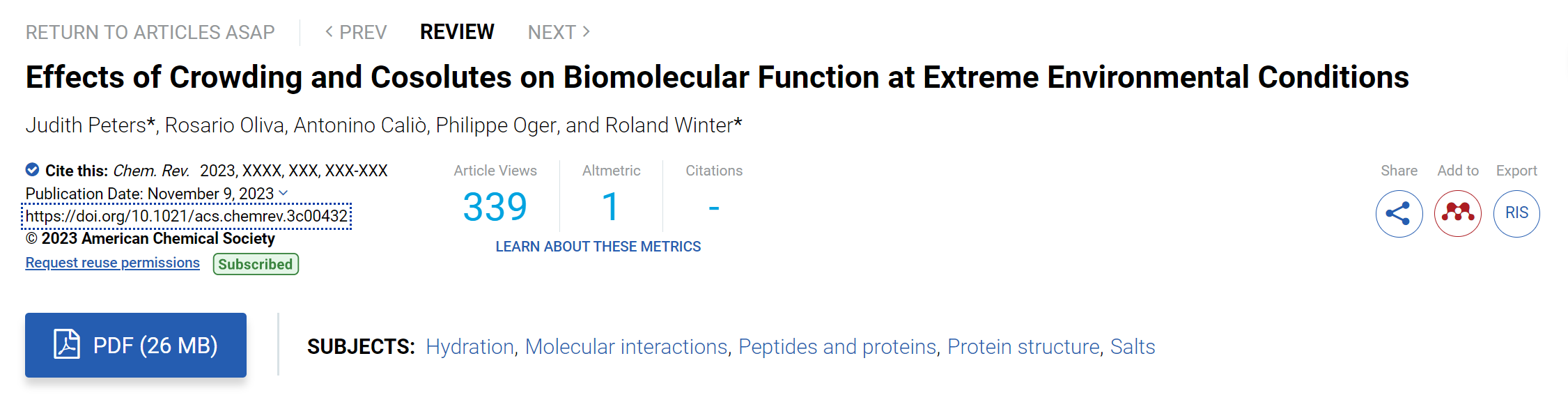
Task: Click the Subscribed badge
Action: click(x=256, y=264)
